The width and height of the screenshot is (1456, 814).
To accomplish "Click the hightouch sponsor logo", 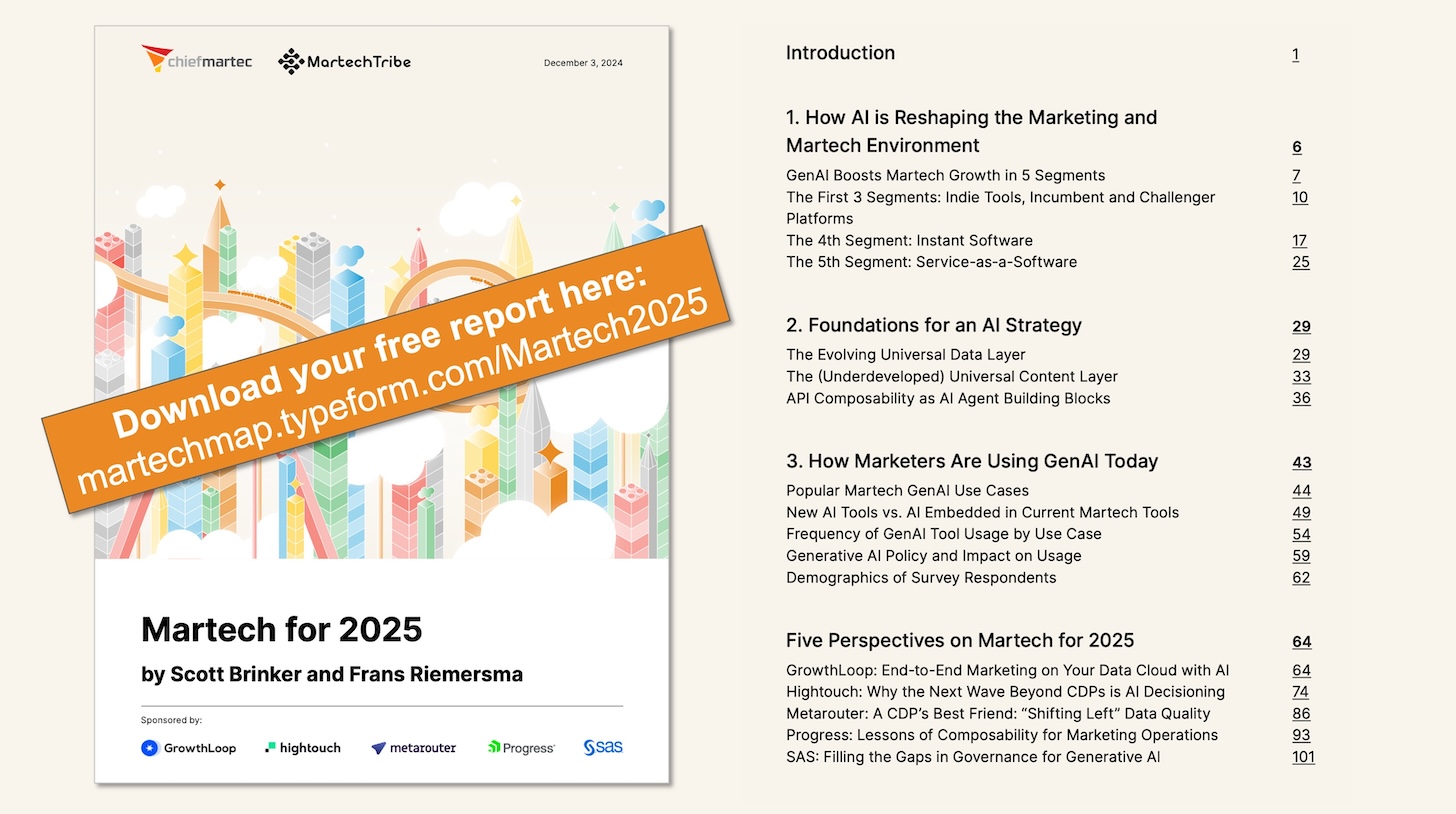I will pyautogui.click(x=302, y=748).
